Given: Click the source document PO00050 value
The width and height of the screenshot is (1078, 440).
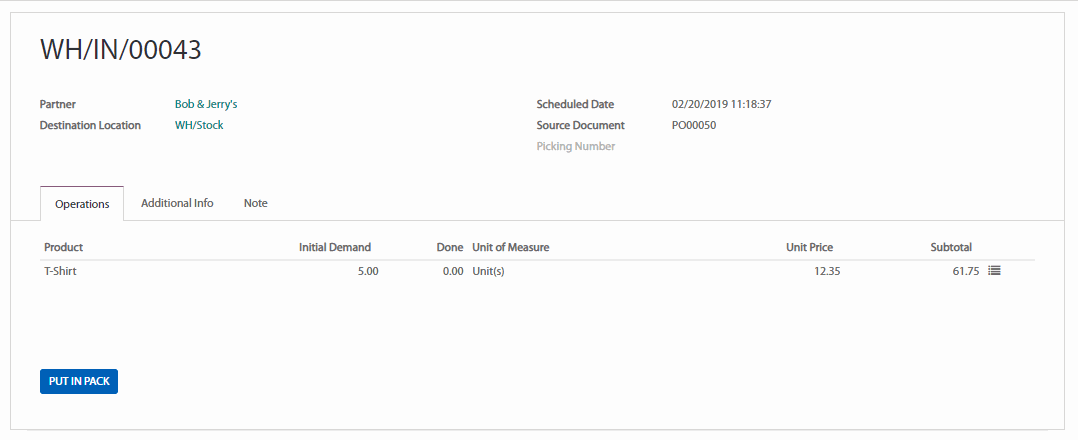Looking at the screenshot, I should click(x=694, y=126).
